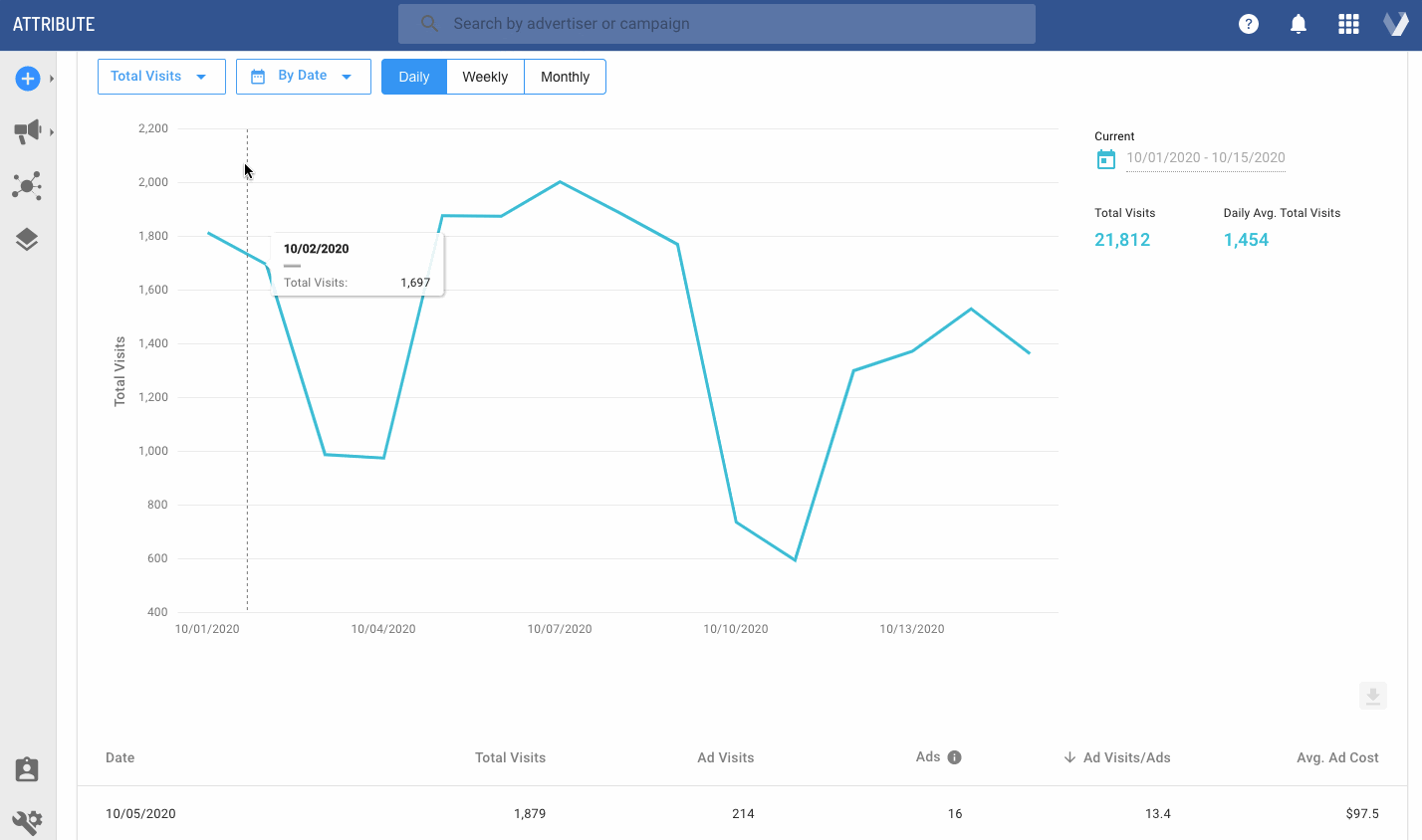Select the layers stack sidebar icon
The width and height of the screenshot is (1422, 840).
[27, 239]
